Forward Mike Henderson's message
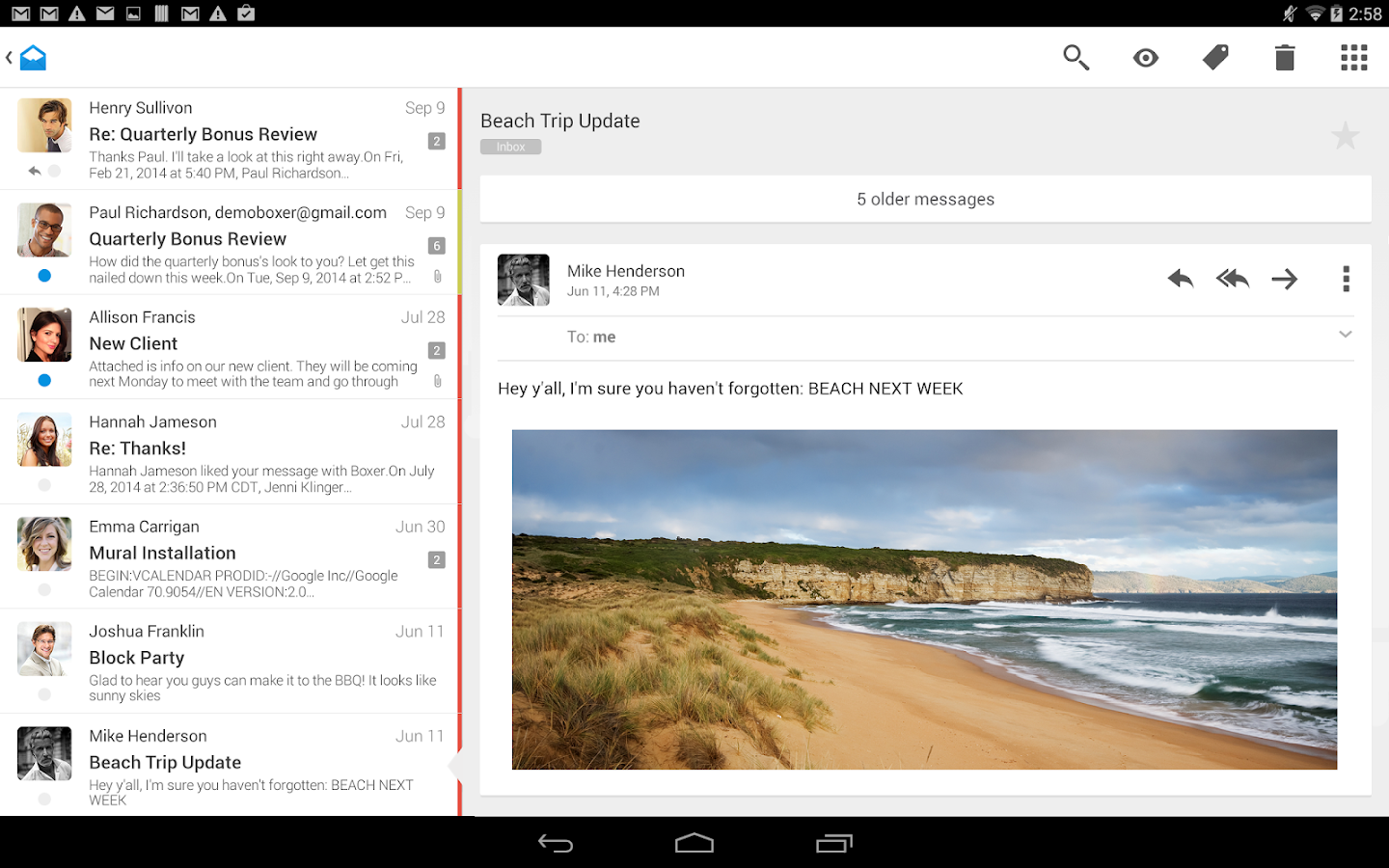Viewport: 1389px width, 868px height. pyautogui.click(x=1284, y=279)
